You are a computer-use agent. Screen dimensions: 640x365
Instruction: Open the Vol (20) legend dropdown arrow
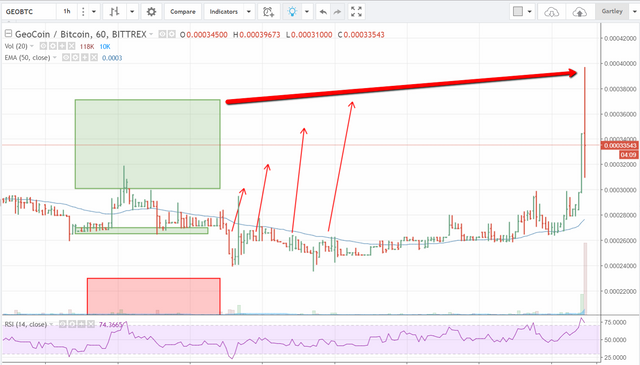32,46
